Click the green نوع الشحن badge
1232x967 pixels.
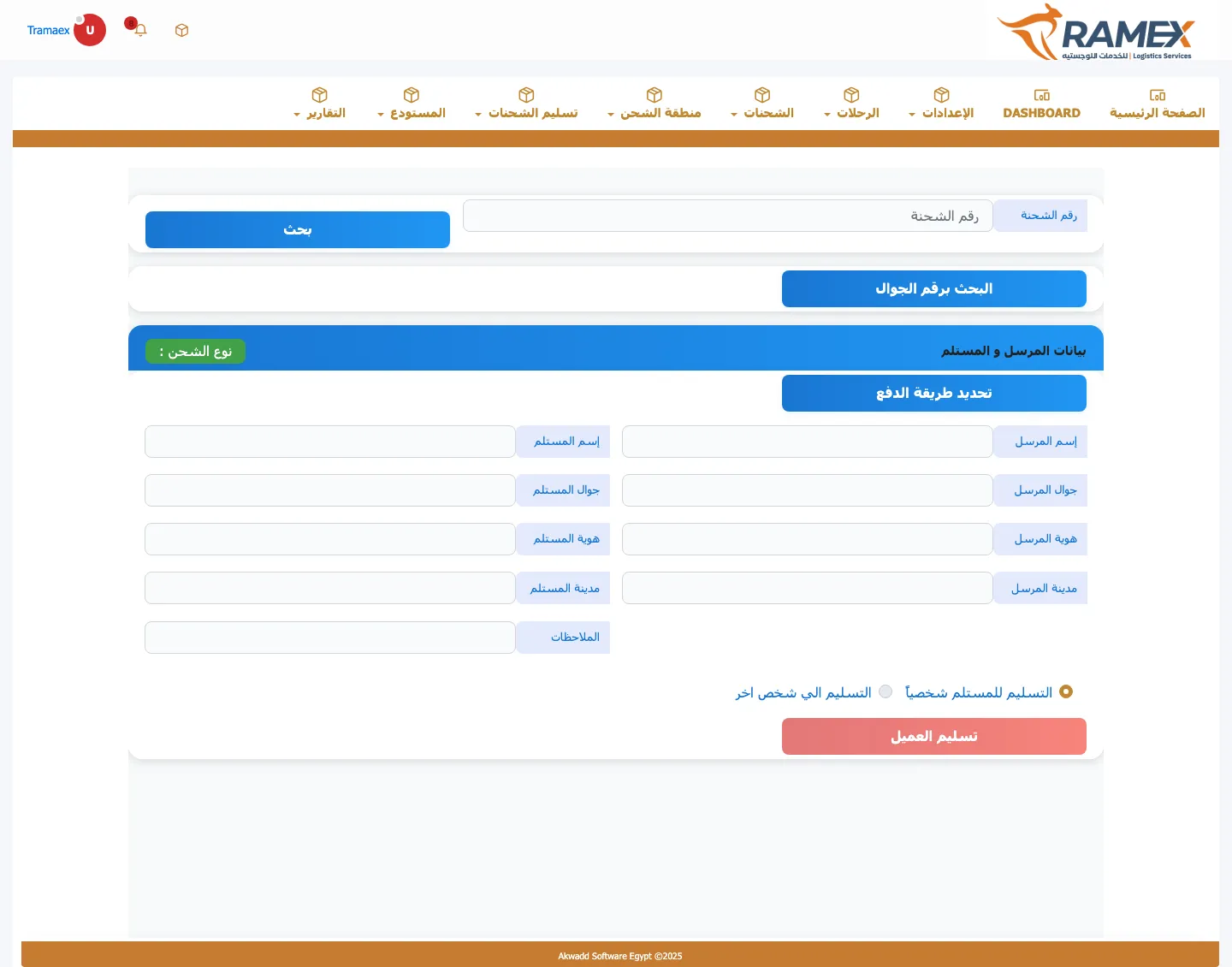195,352
